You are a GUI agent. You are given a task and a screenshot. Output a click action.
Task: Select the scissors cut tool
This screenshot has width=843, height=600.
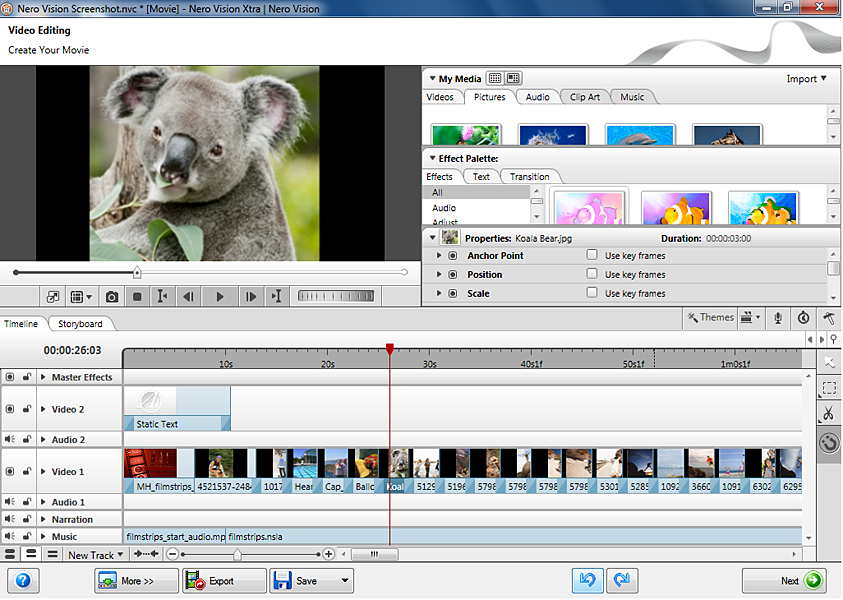(x=829, y=414)
